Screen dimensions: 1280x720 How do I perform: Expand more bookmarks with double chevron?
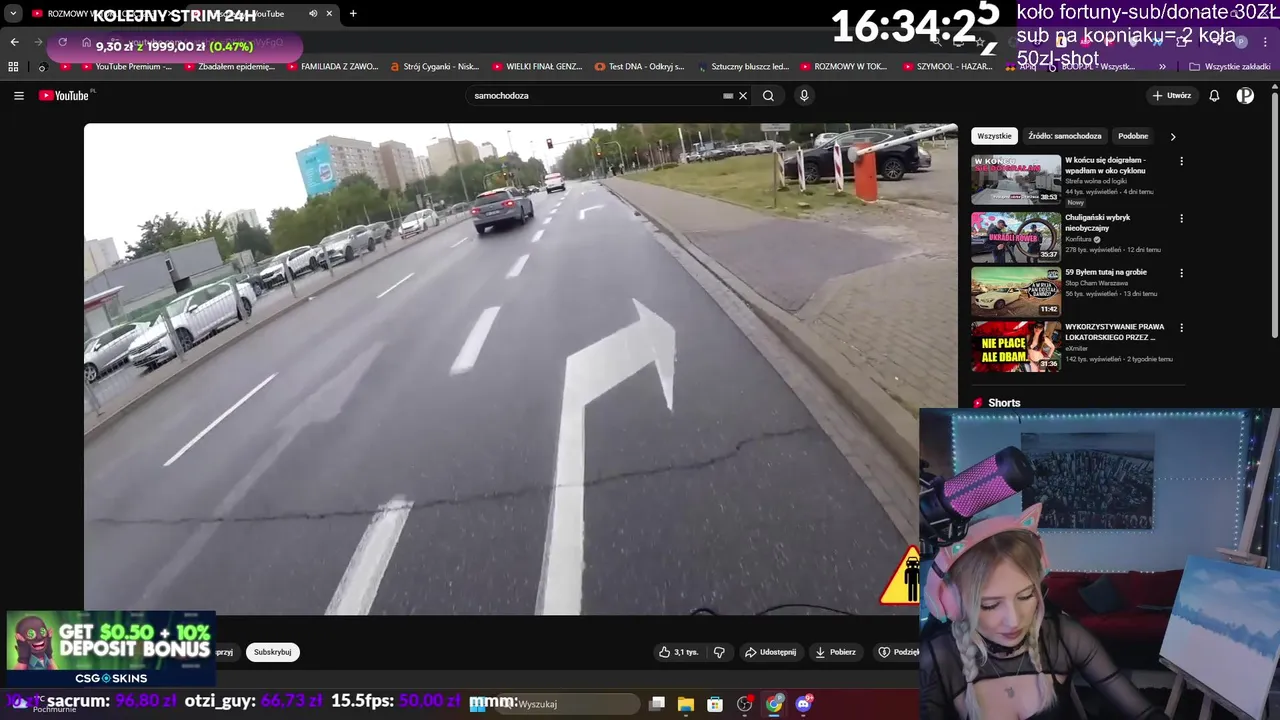(1162, 66)
